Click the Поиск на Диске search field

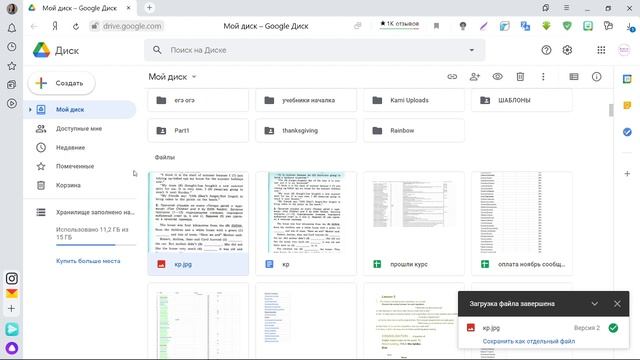[x=314, y=50]
